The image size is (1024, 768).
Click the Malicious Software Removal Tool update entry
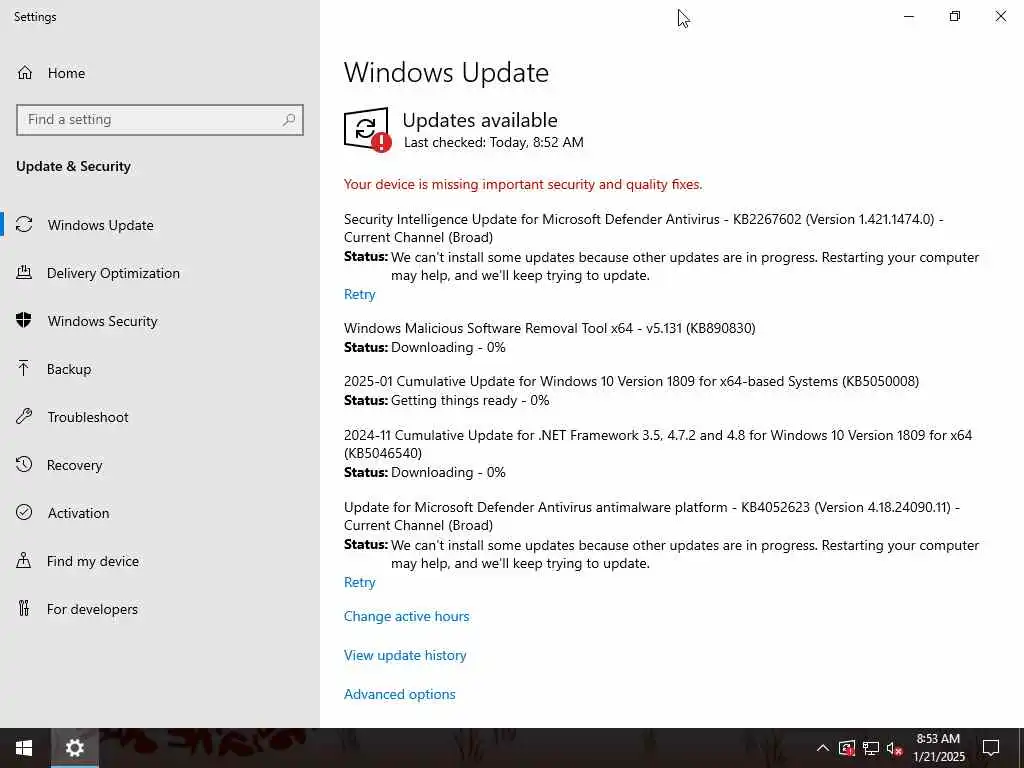pos(549,328)
